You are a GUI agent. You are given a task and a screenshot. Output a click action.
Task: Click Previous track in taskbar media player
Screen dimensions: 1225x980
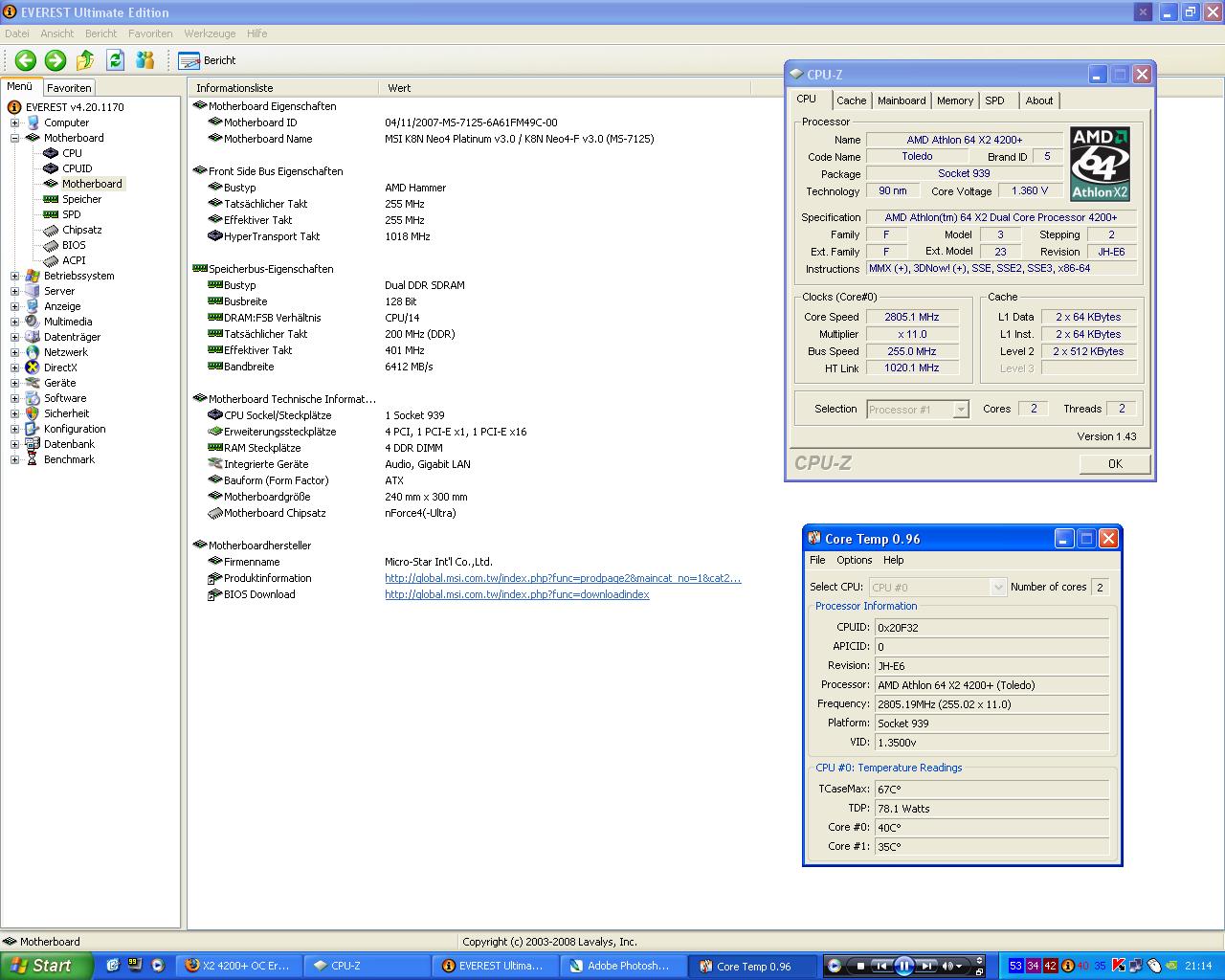pos(881,966)
